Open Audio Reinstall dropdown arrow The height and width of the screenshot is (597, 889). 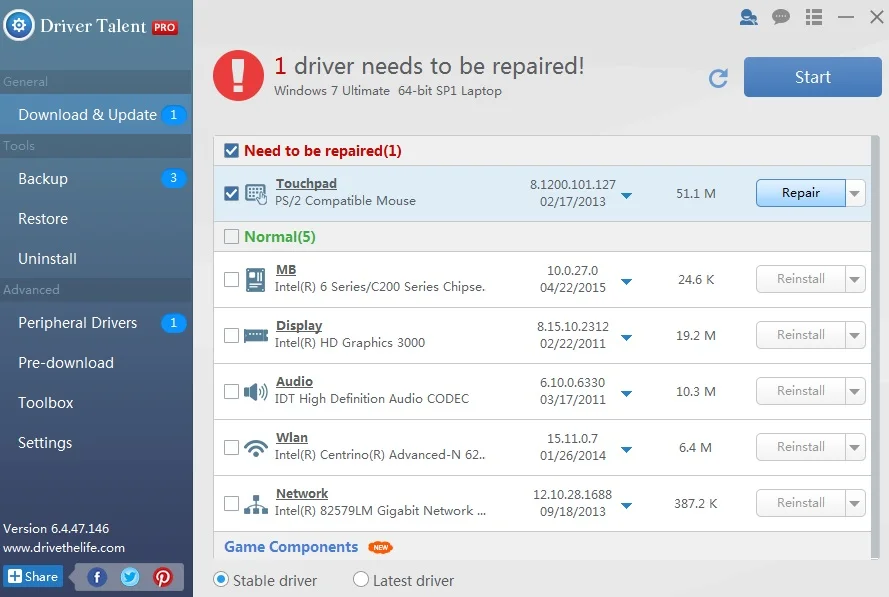pos(855,392)
